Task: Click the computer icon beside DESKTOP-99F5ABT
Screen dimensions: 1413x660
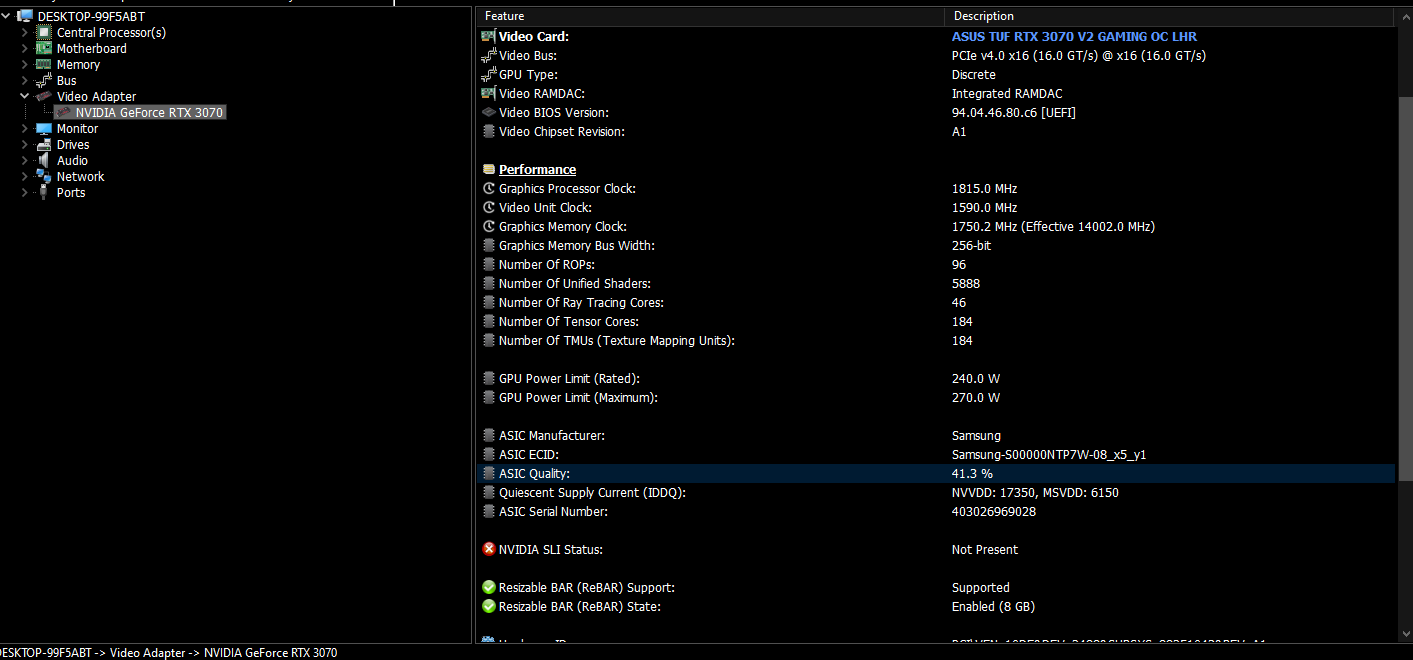Action: coord(25,16)
